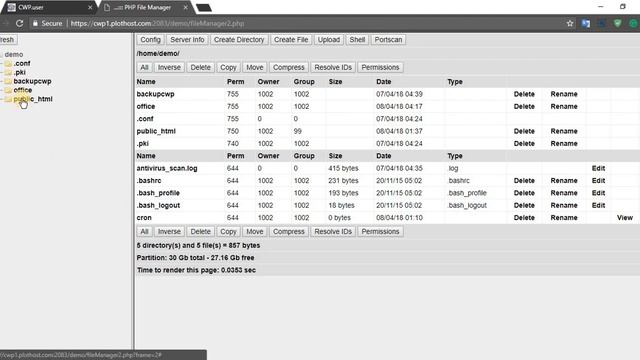
Task: Close the CWP.user tab
Action: (x=90, y=7)
